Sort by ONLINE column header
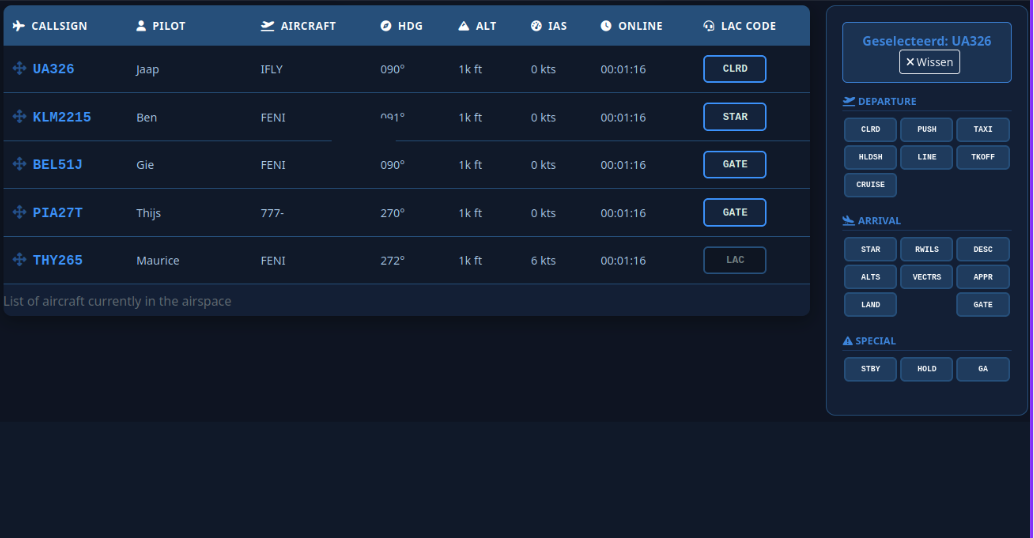Screen dimensions: 1034x538 coord(640,26)
